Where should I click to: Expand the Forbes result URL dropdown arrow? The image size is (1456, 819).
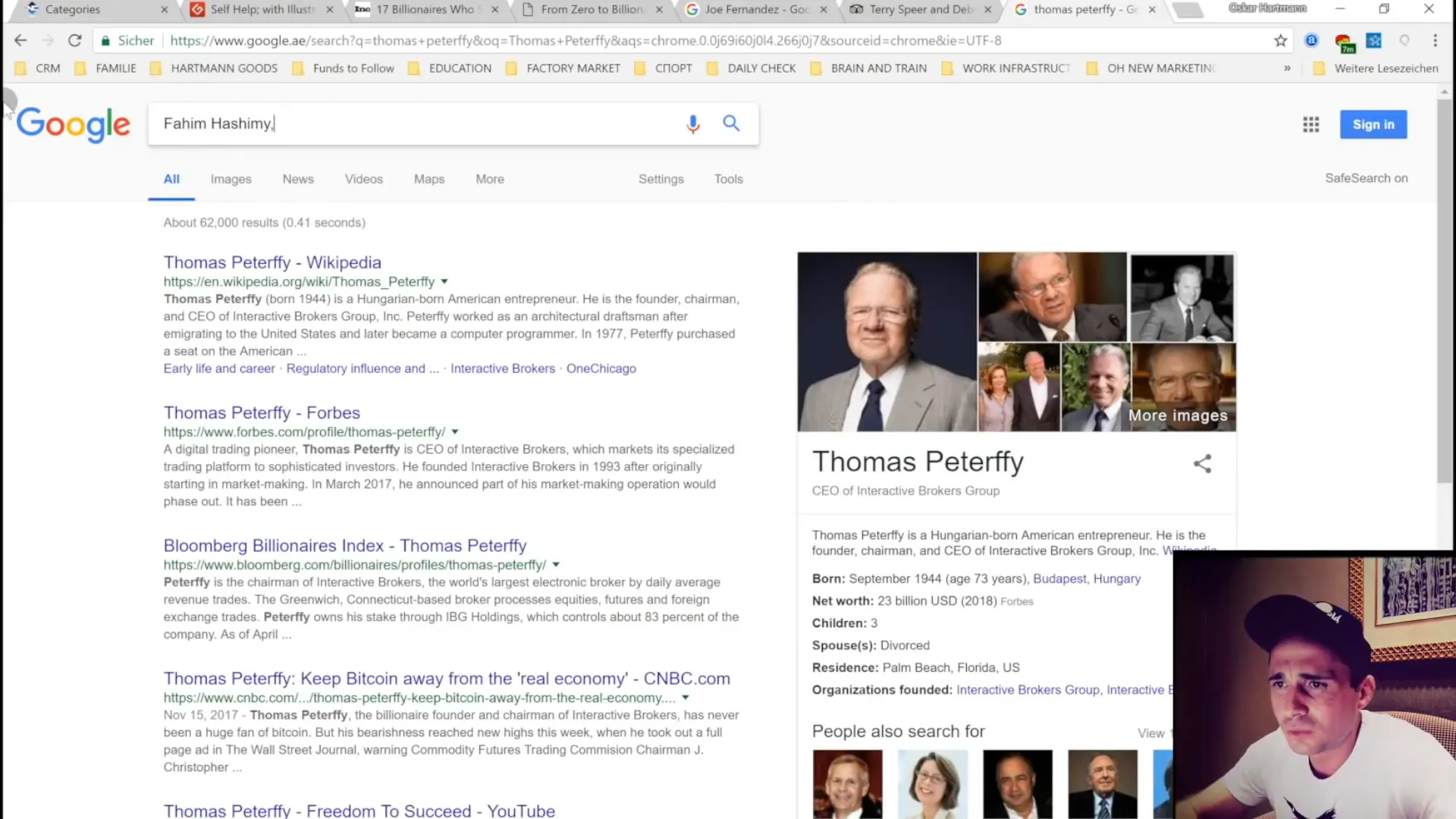tap(455, 432)
